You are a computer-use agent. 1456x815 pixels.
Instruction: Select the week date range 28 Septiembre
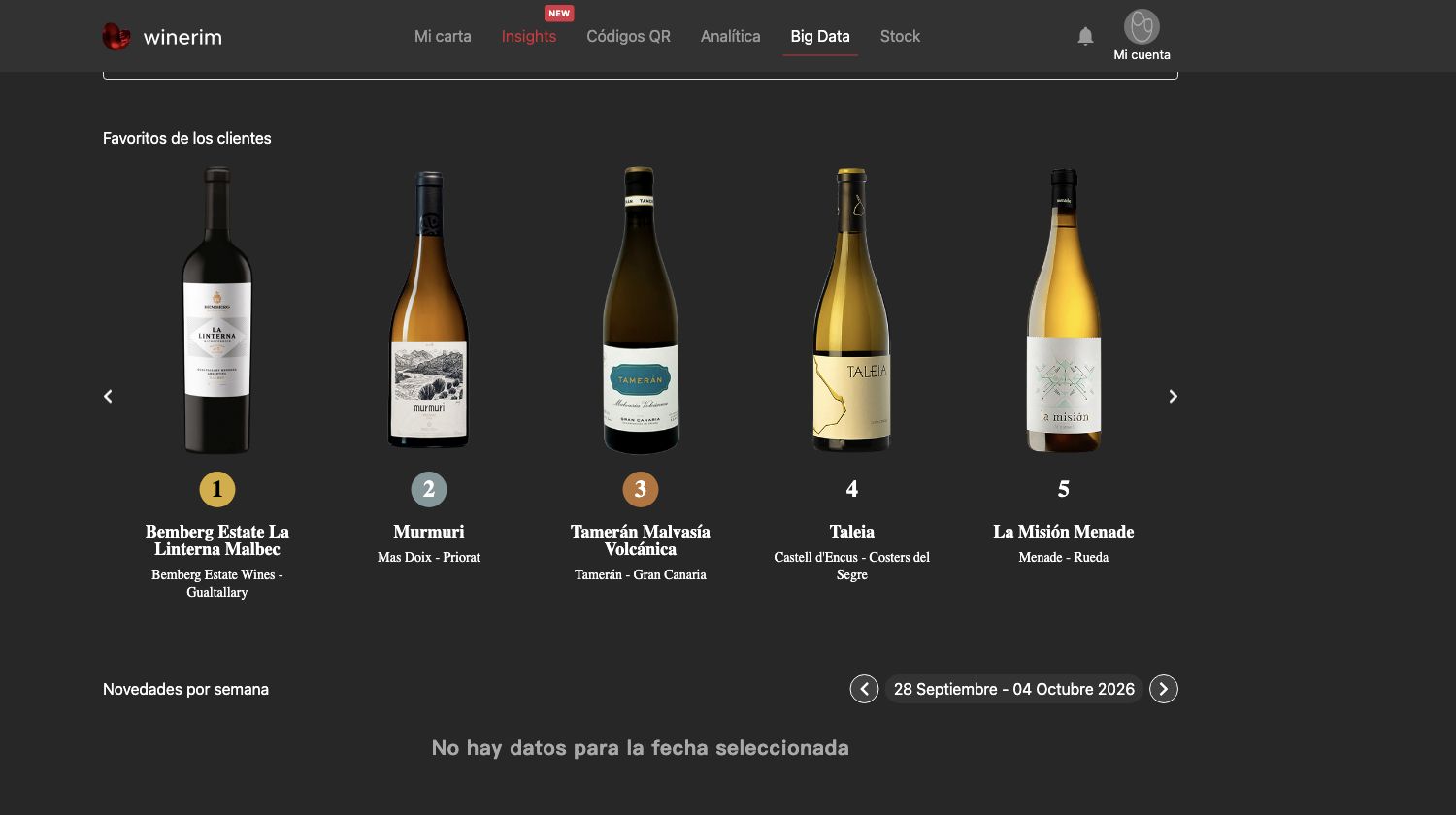[1014, 689]
